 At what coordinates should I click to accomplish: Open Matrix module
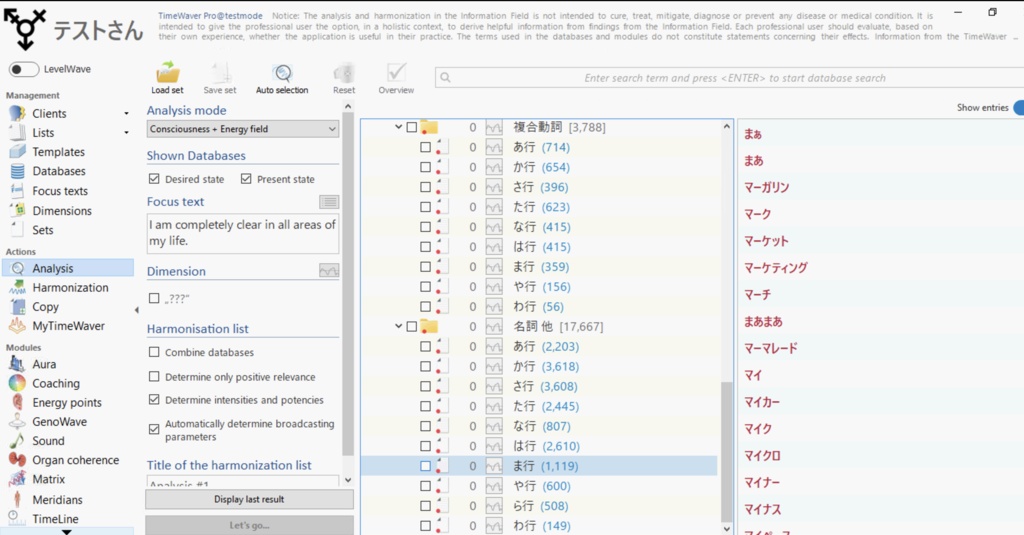(x=48, y=479)
